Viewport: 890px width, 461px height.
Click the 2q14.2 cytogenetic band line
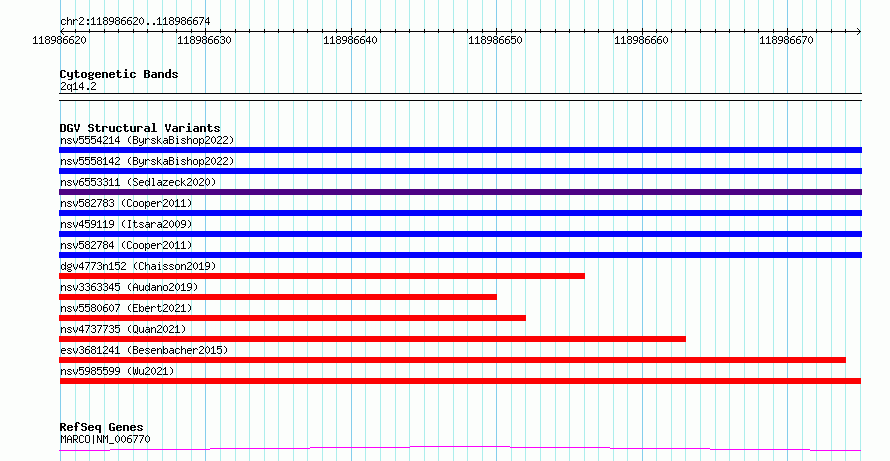point(460,97)
